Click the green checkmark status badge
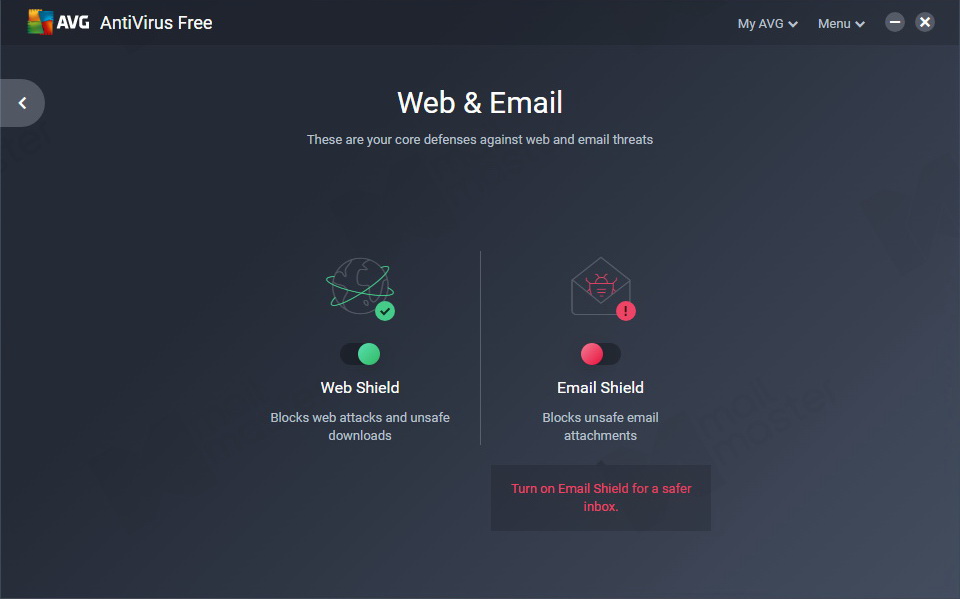Screen dimensions: 960x599 coord(385,311)
